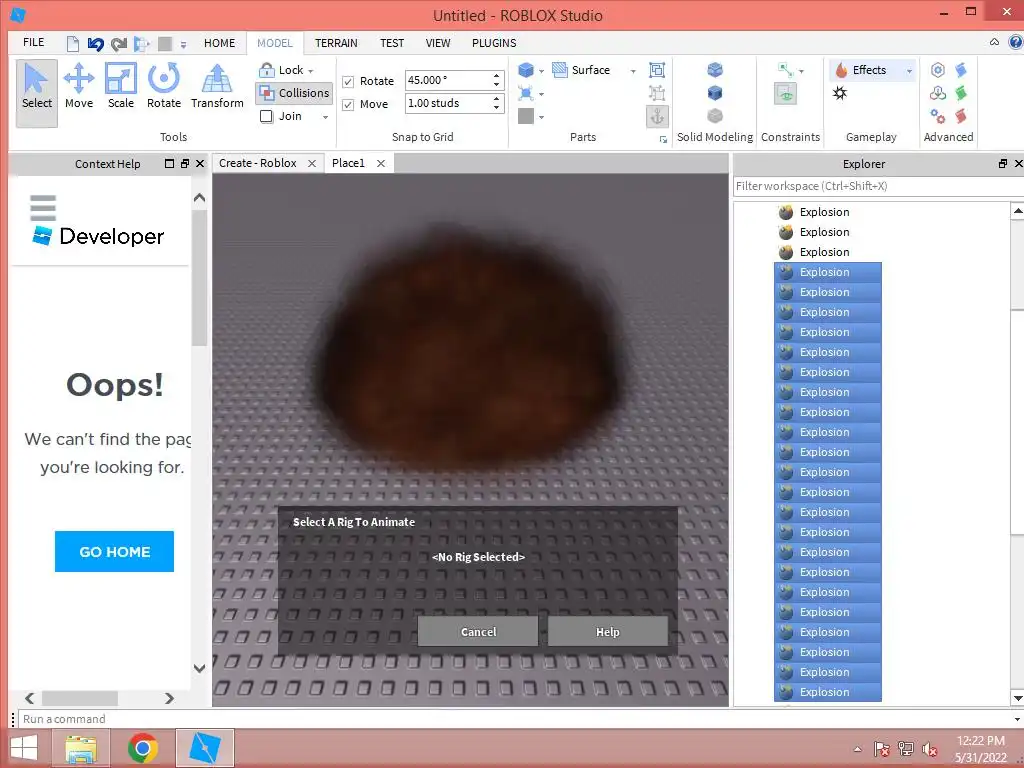The image size is (1024, 768).
Task: Switch to the Rotate tool
Action: coord(163,86)
